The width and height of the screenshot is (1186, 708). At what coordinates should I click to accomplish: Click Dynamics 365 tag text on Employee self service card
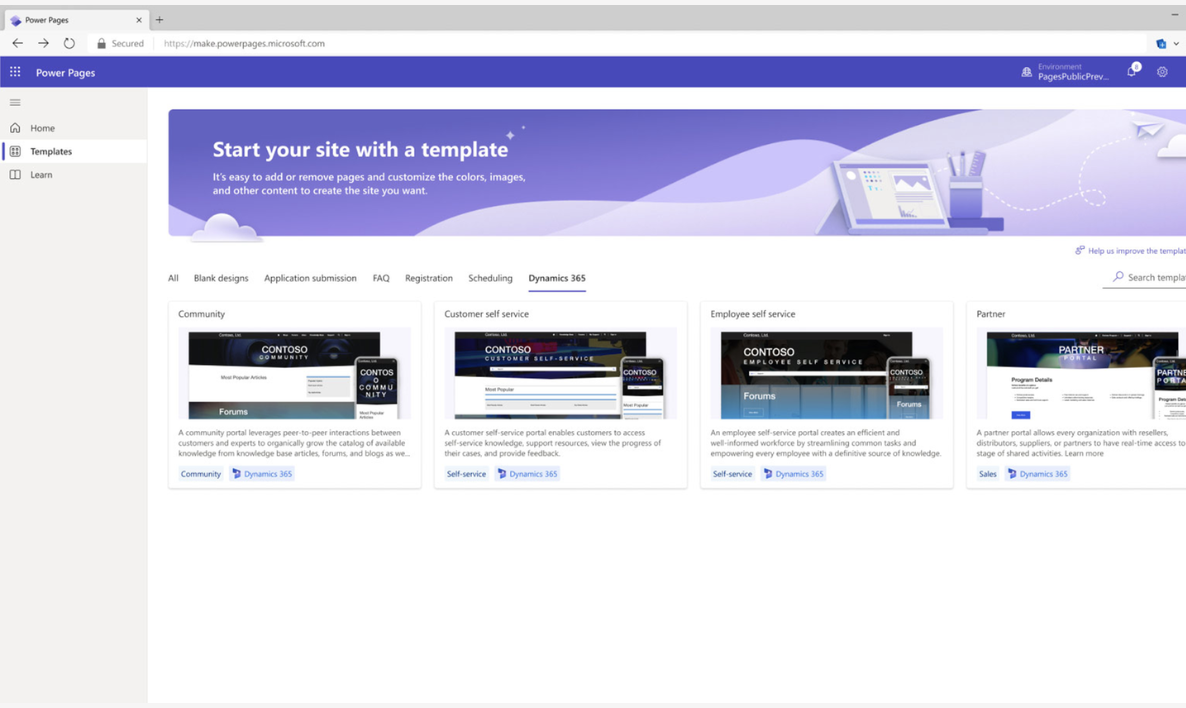tap(799, 474)
